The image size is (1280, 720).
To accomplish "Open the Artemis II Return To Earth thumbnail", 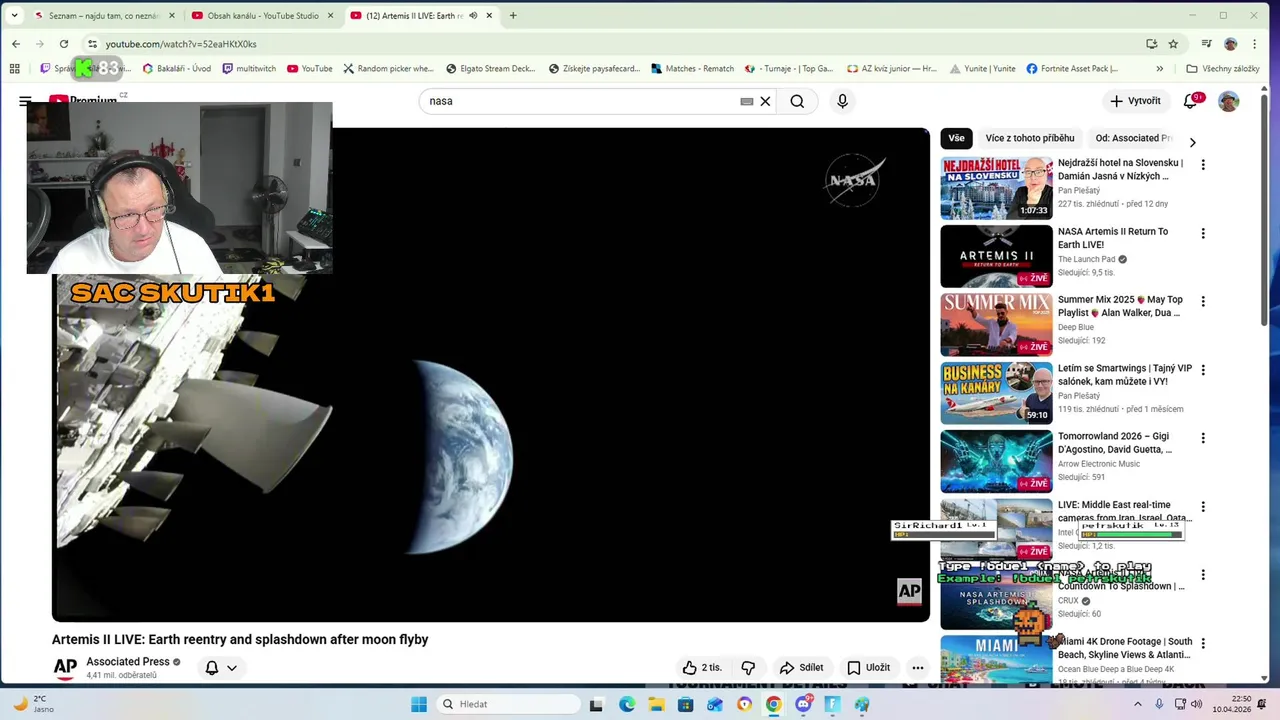I will 996,256.
